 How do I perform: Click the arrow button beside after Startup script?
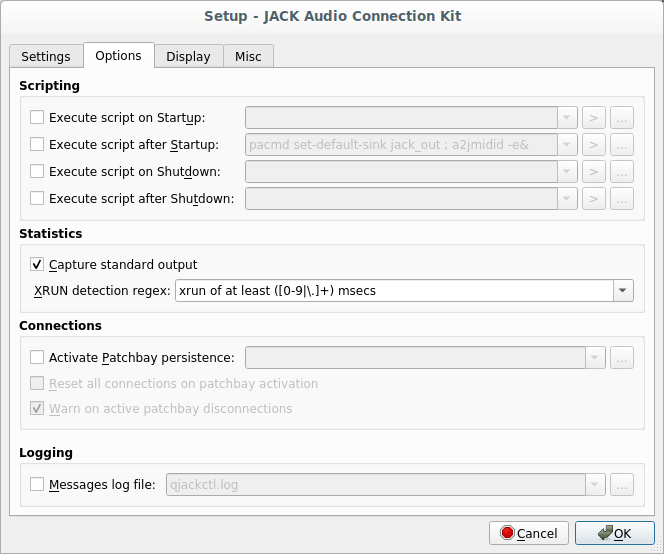pos(594,145)
